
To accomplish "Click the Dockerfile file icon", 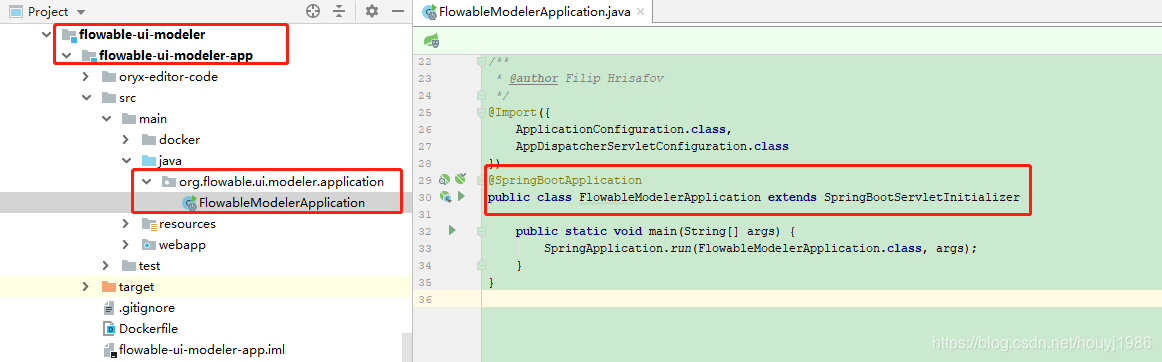I will (x=108, y=329).
